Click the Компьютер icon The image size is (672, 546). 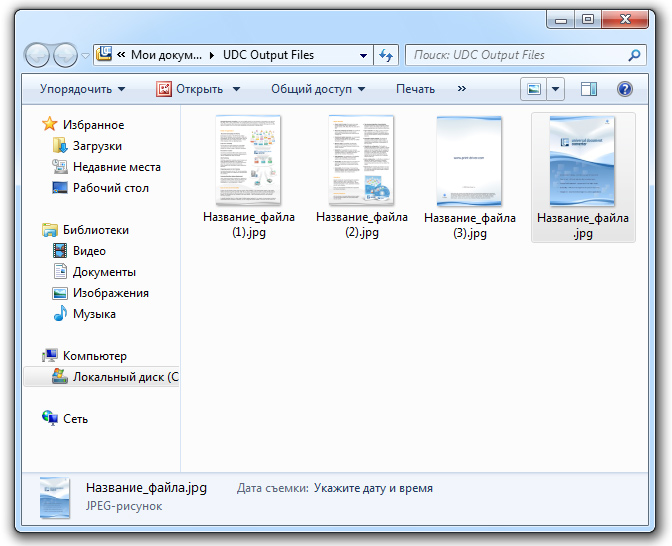coord(50,355)
